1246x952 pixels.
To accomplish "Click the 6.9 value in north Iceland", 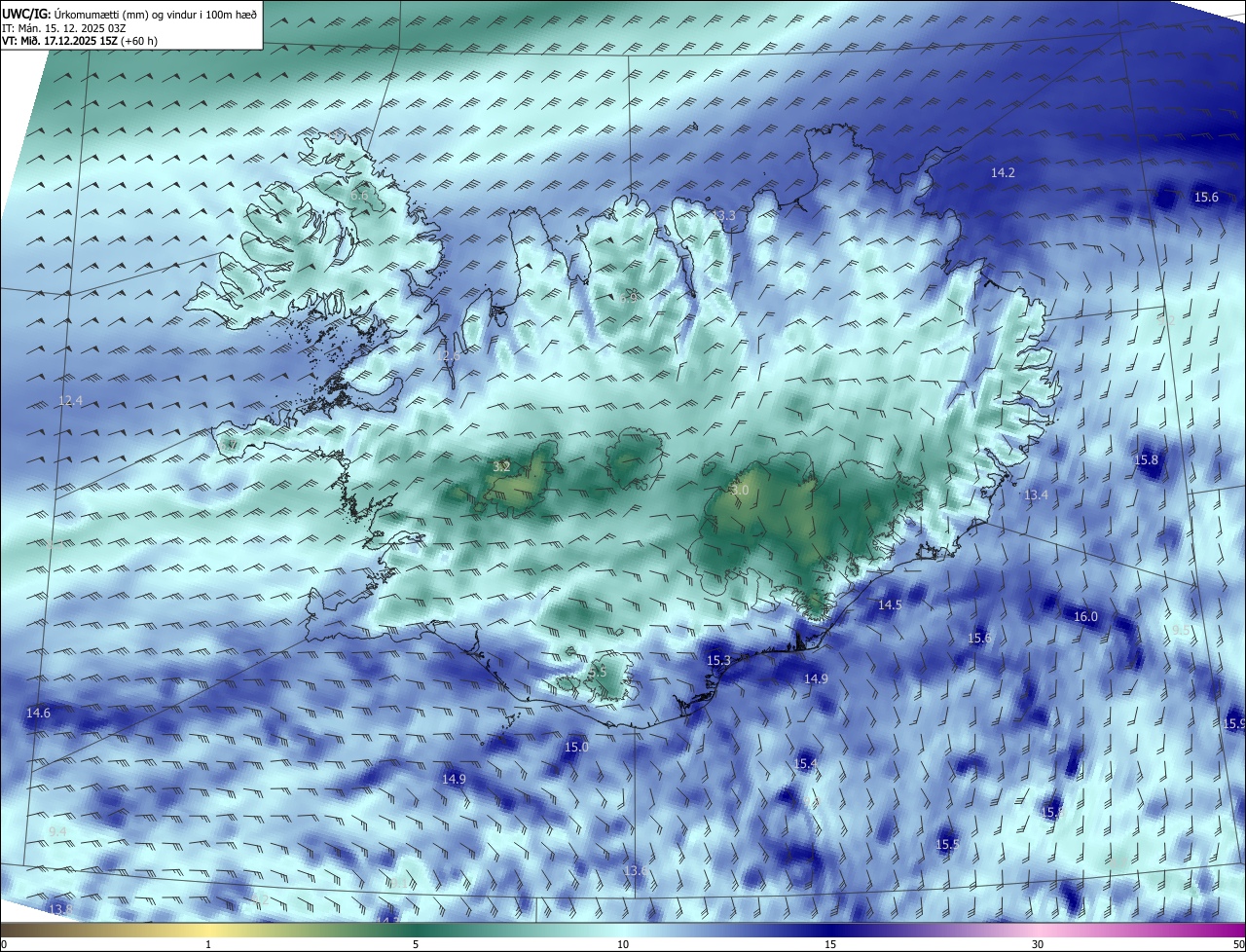I will tap(630, 297).
